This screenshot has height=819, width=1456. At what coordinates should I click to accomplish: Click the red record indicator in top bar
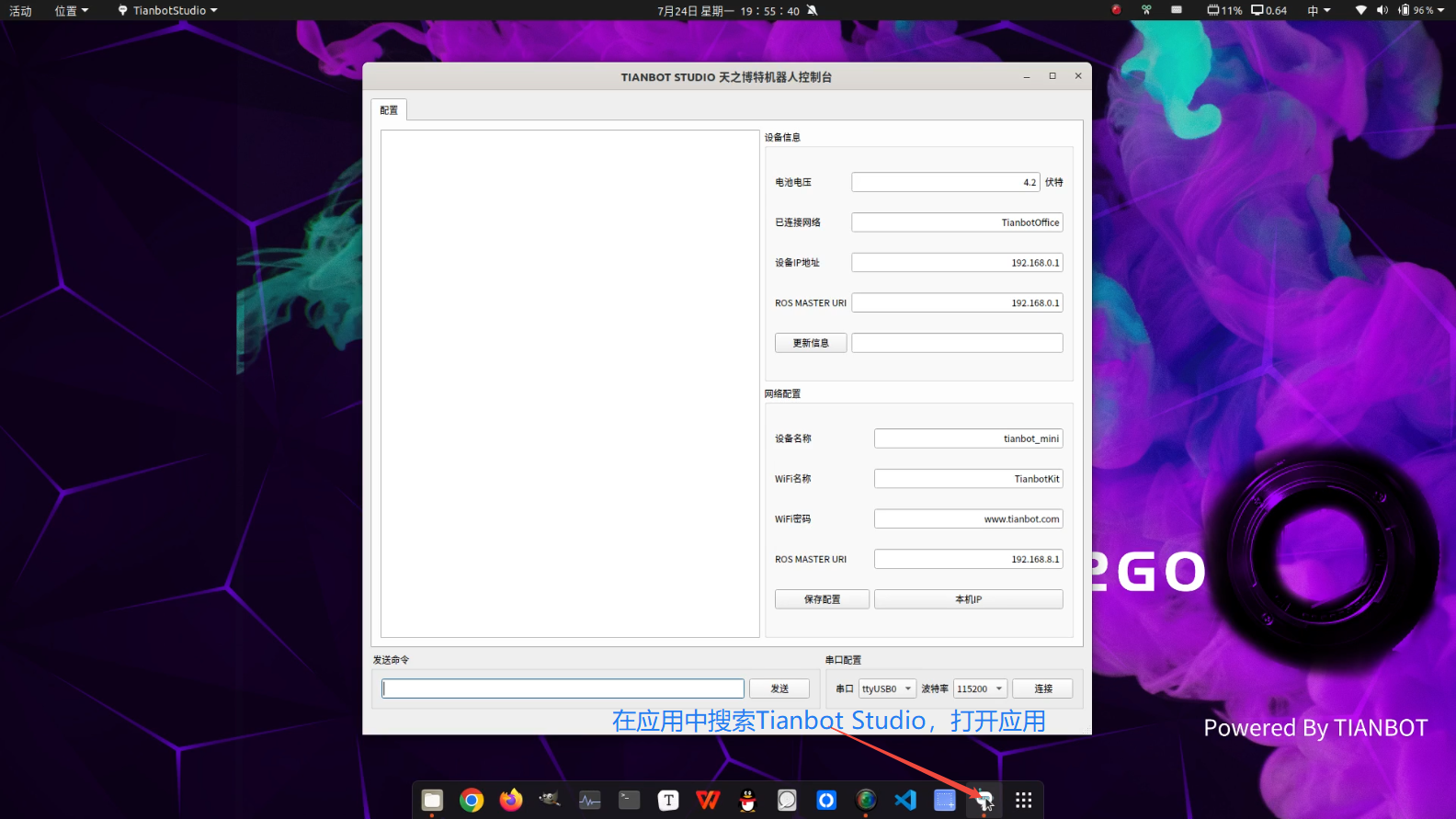pyautogui.click(x=1116, y=10)
